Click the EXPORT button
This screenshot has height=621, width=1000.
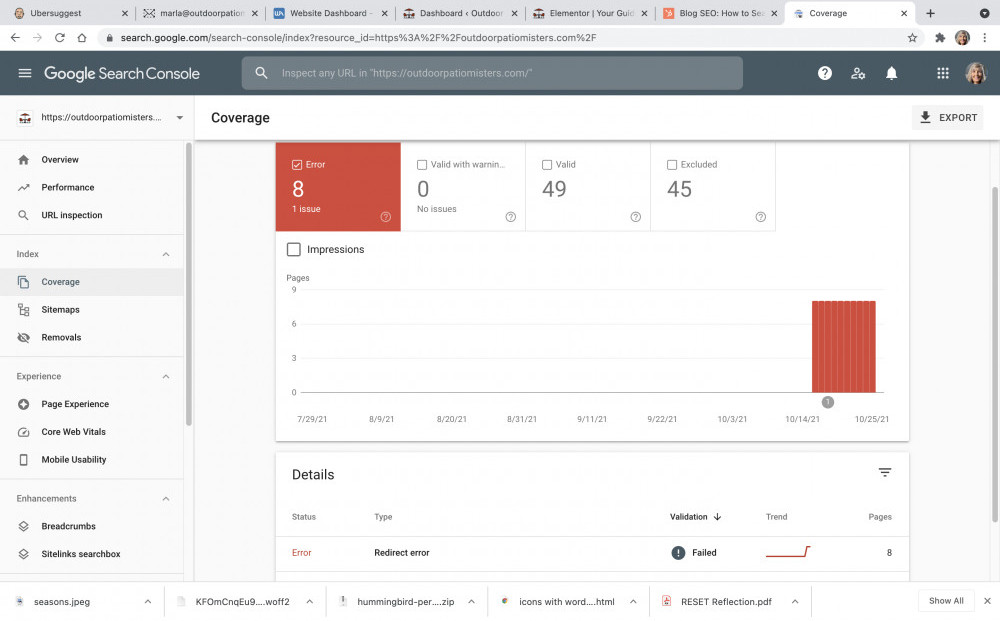[947, 117]
